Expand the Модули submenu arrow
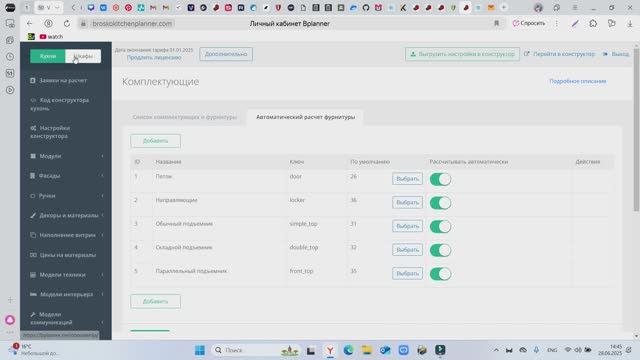The width and height of the screenshot is (640, 360). (x=102, y=156)
